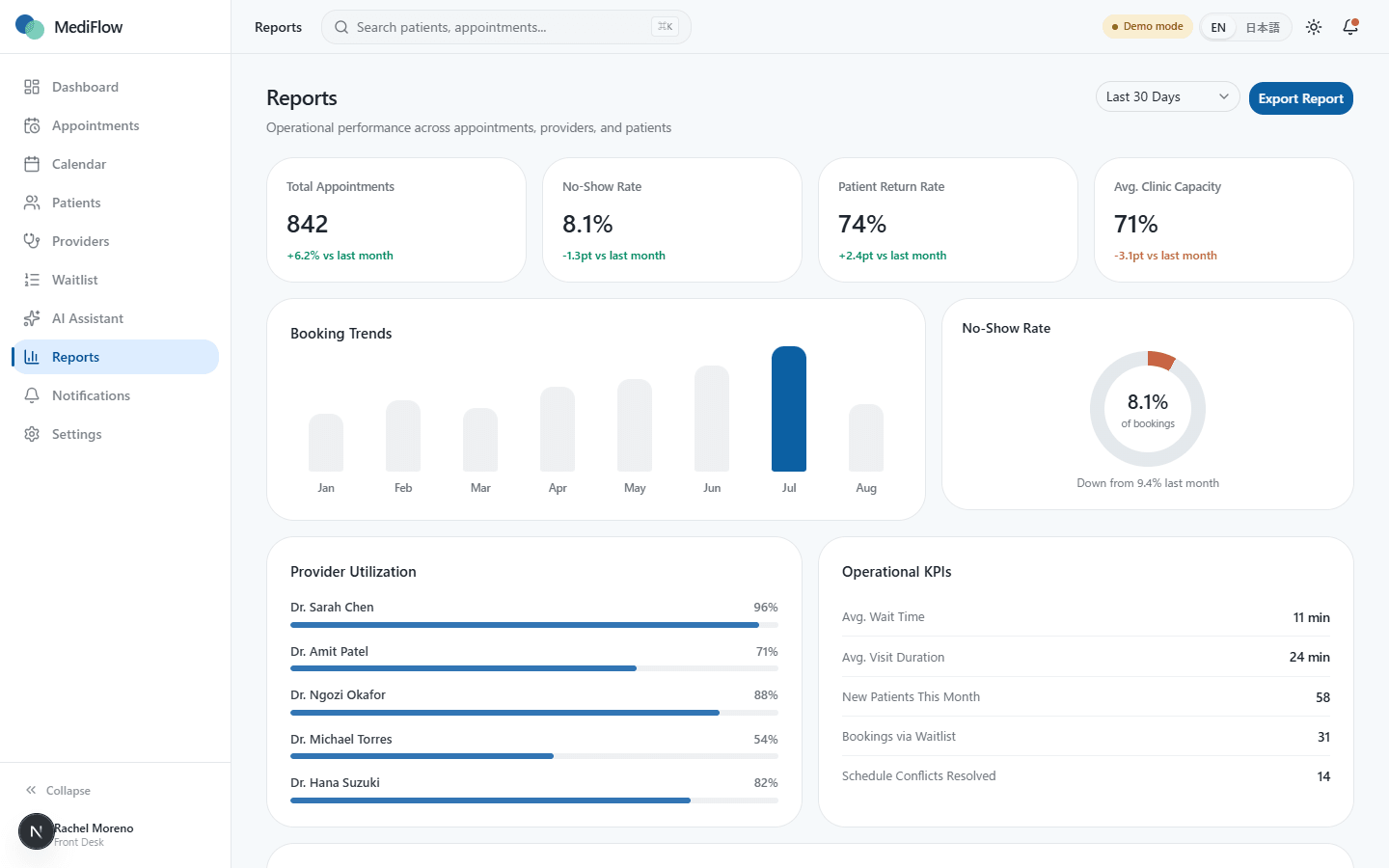The height and width of the screenshot is (868, 1389).
Task: Click the ⌘K shortcut badge
Action: pyautogui.click(x=665, y=27)
